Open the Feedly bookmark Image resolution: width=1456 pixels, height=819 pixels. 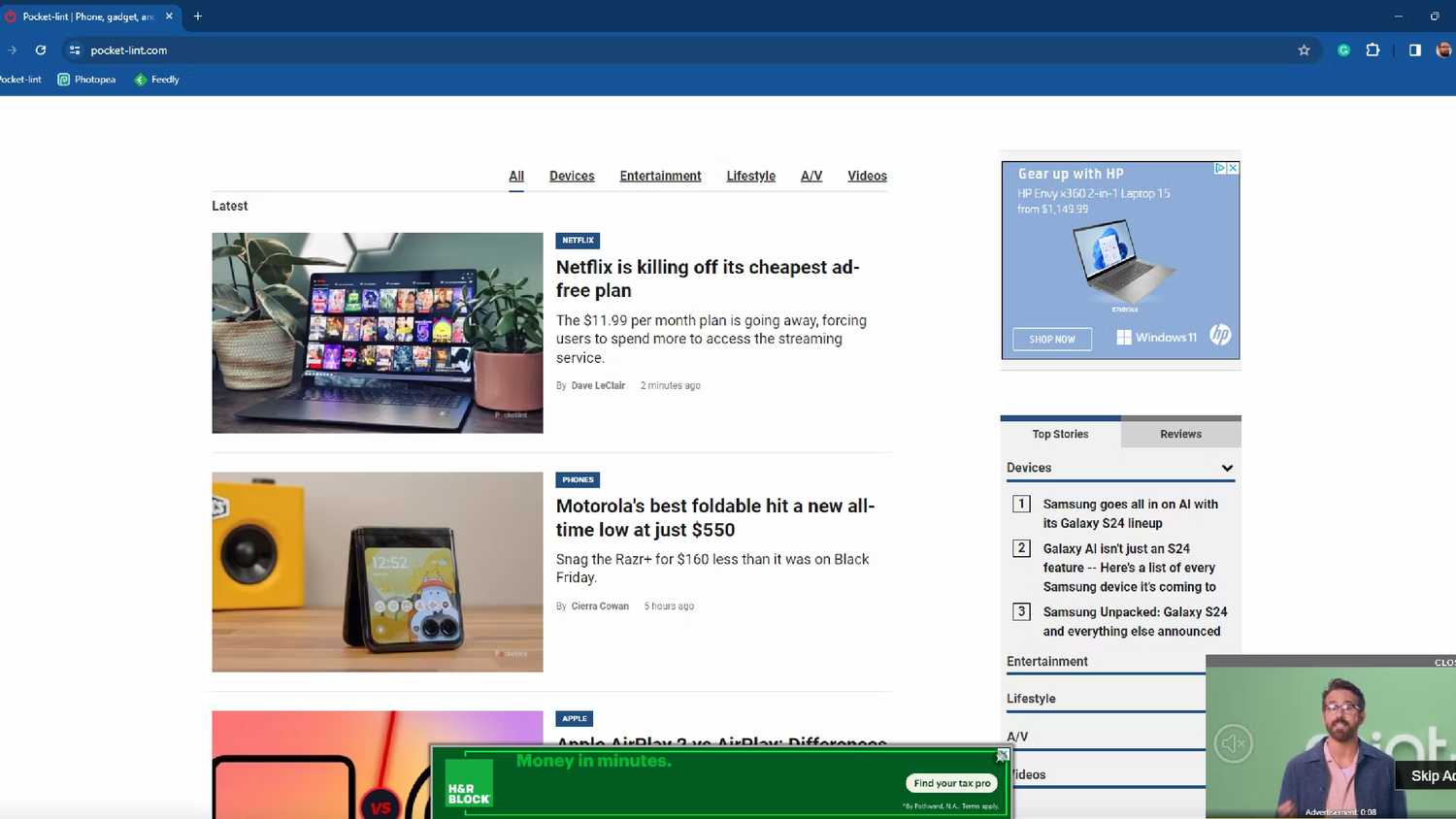click(x=156, y=80)
